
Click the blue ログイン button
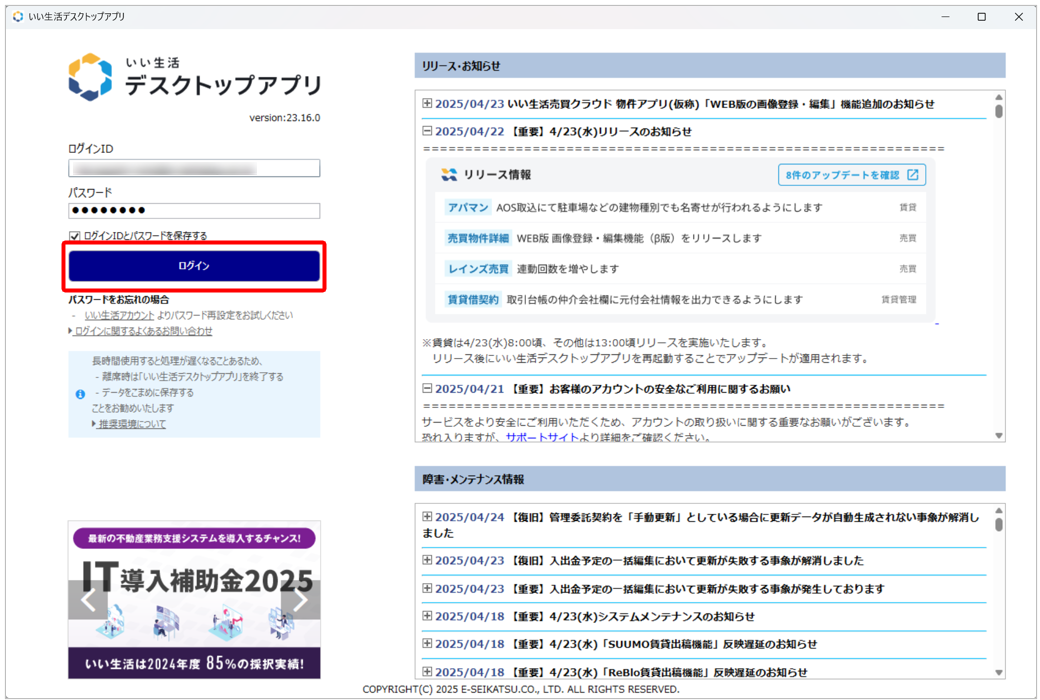194,265
